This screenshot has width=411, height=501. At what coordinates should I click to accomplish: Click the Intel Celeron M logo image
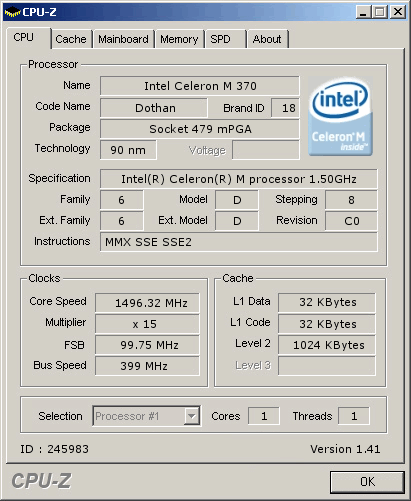coord(340,117)
